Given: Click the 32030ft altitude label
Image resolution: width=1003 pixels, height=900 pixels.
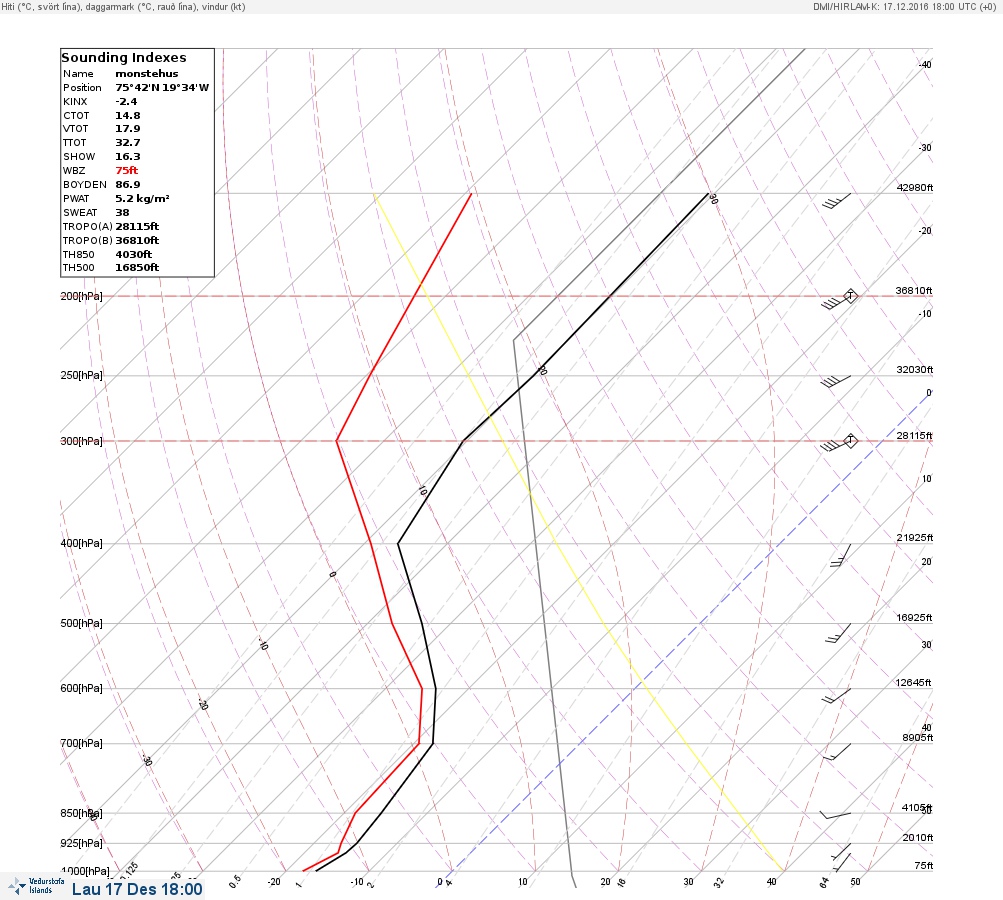Looking at the screenshot, I should [915, 370].
